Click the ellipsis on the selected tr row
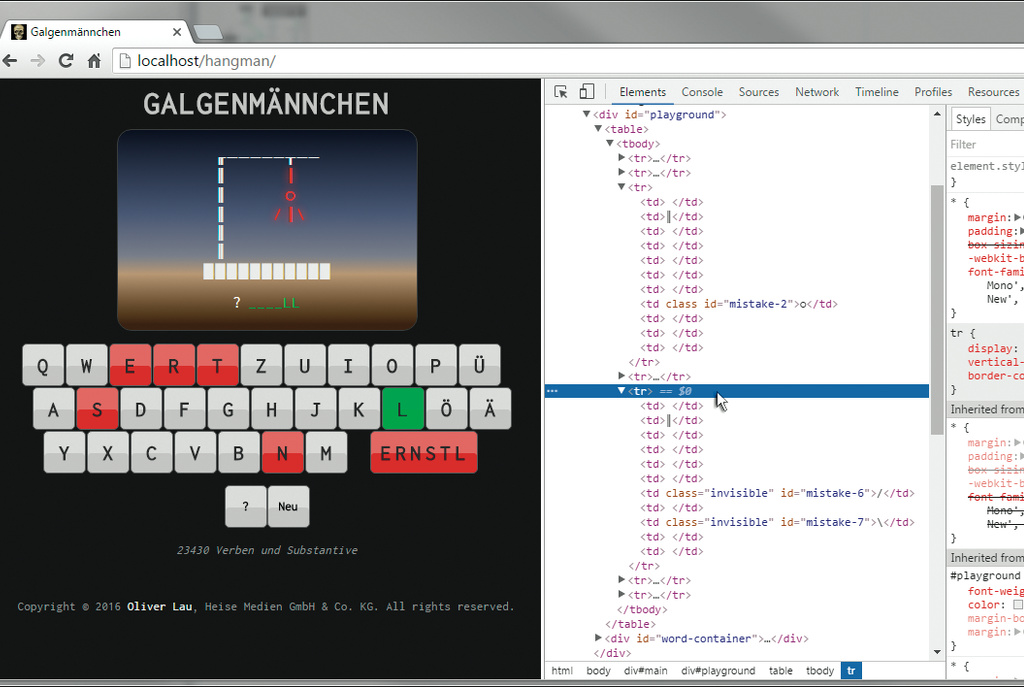Viewport: 1024px width, 687px height. click(x=552, y=391)
